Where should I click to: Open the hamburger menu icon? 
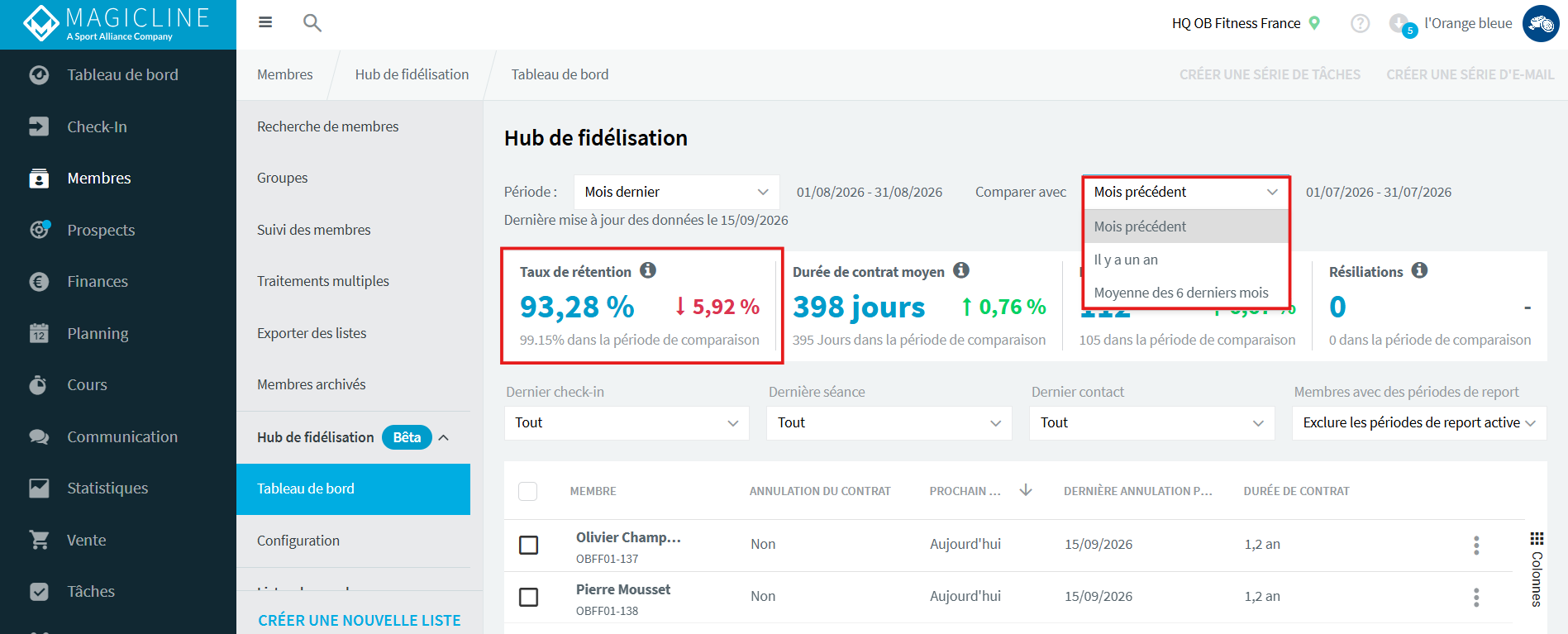click(265, 22)
